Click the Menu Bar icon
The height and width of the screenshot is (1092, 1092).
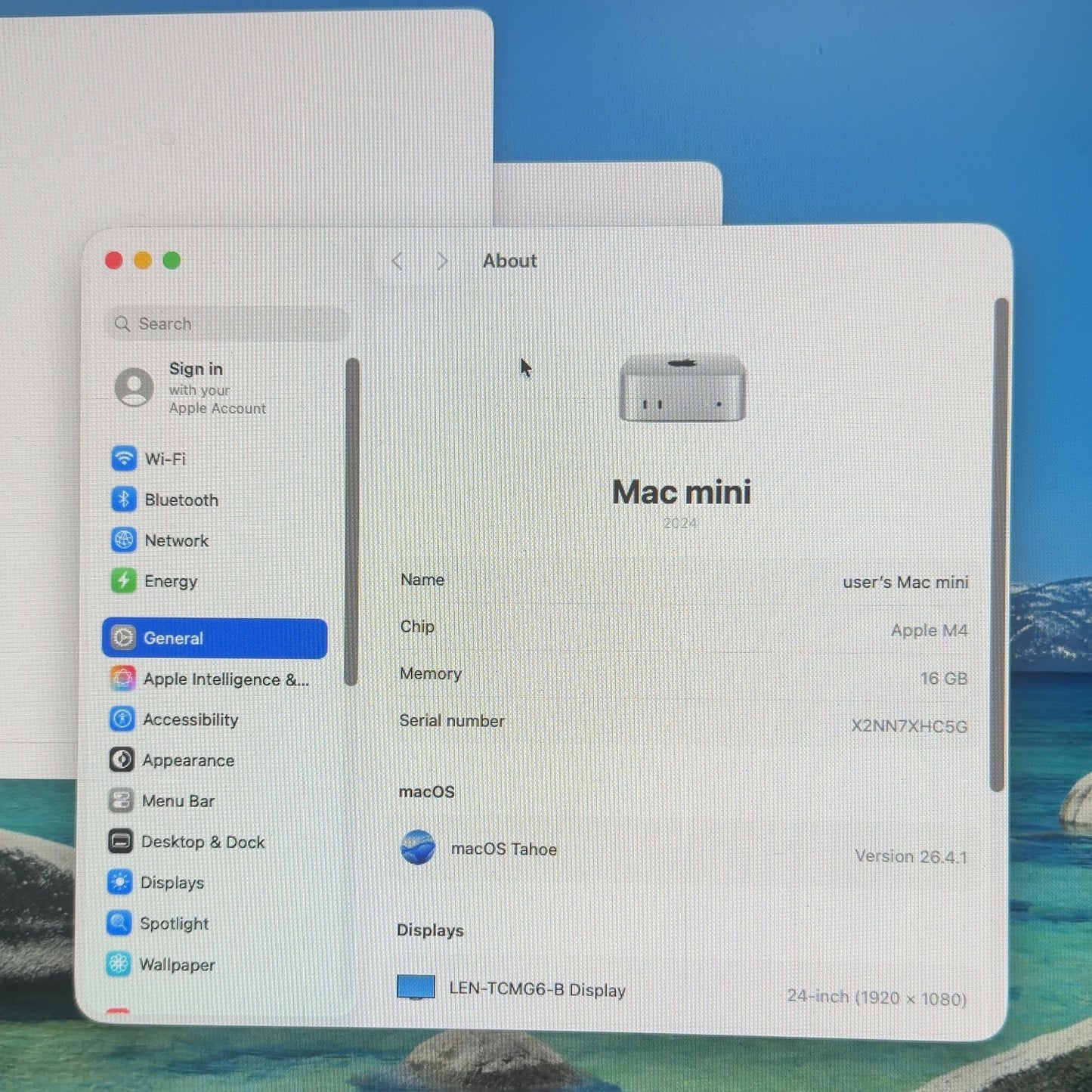121,800
